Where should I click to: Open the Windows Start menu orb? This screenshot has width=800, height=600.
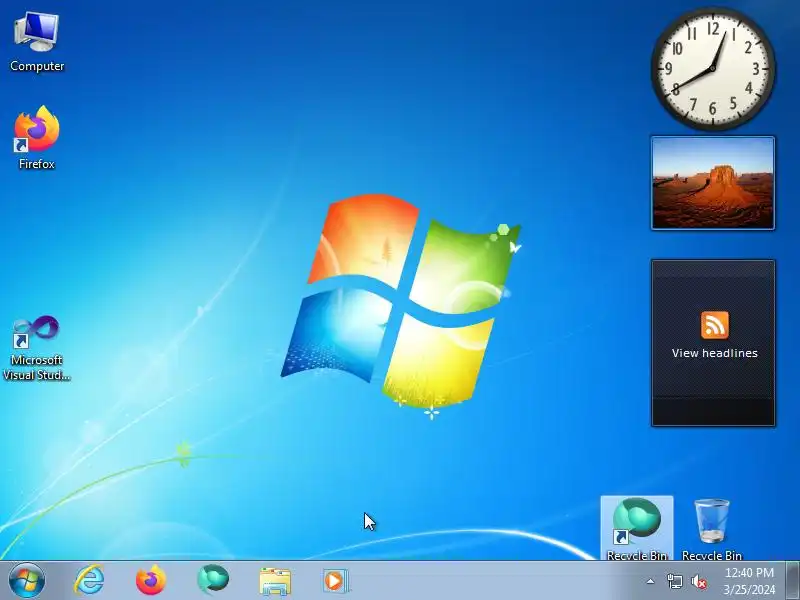click(x=27, y=581)
